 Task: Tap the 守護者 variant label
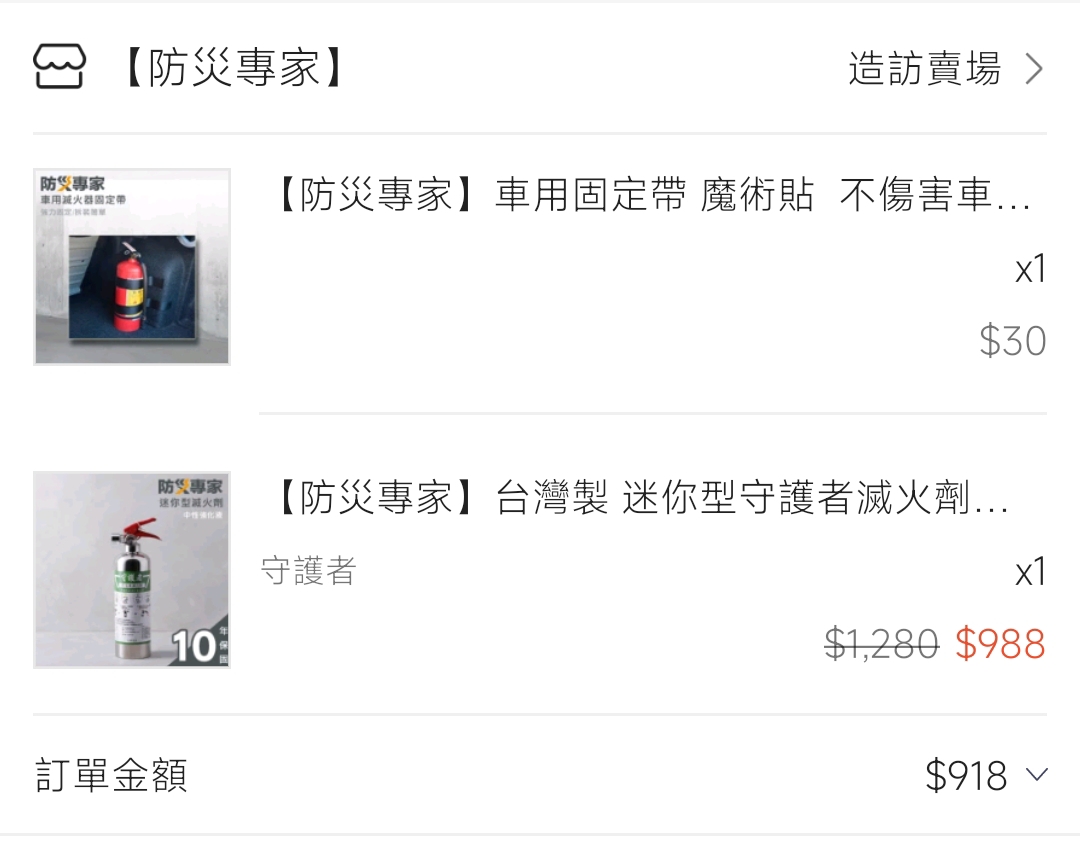(309, 571)
